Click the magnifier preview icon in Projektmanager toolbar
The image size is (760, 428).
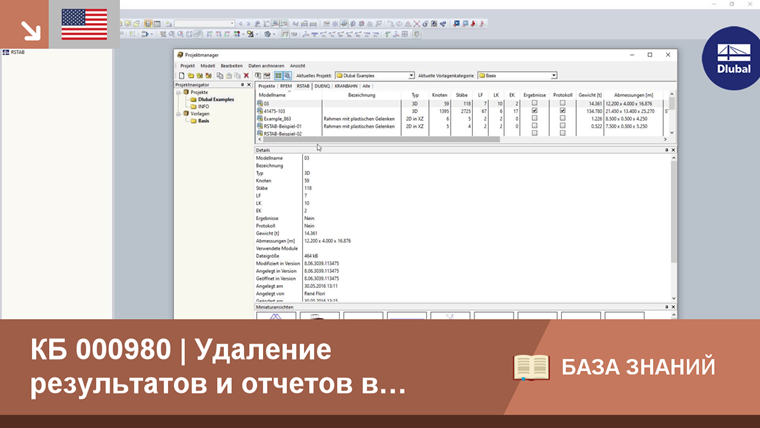point(287,76)
